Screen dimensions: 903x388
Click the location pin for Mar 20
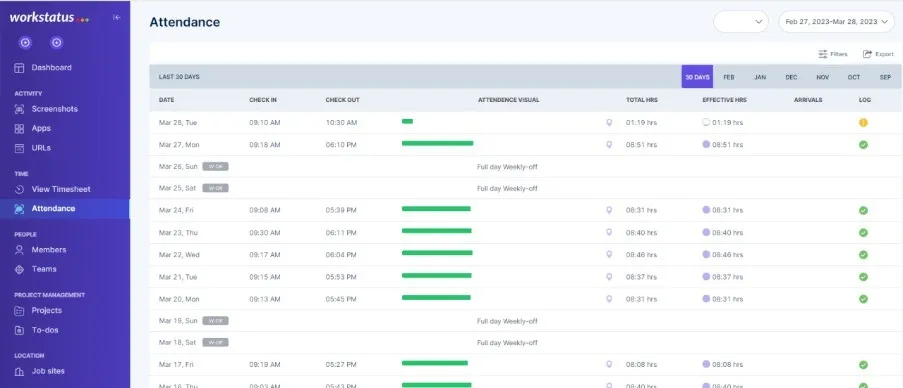(609, 299)
